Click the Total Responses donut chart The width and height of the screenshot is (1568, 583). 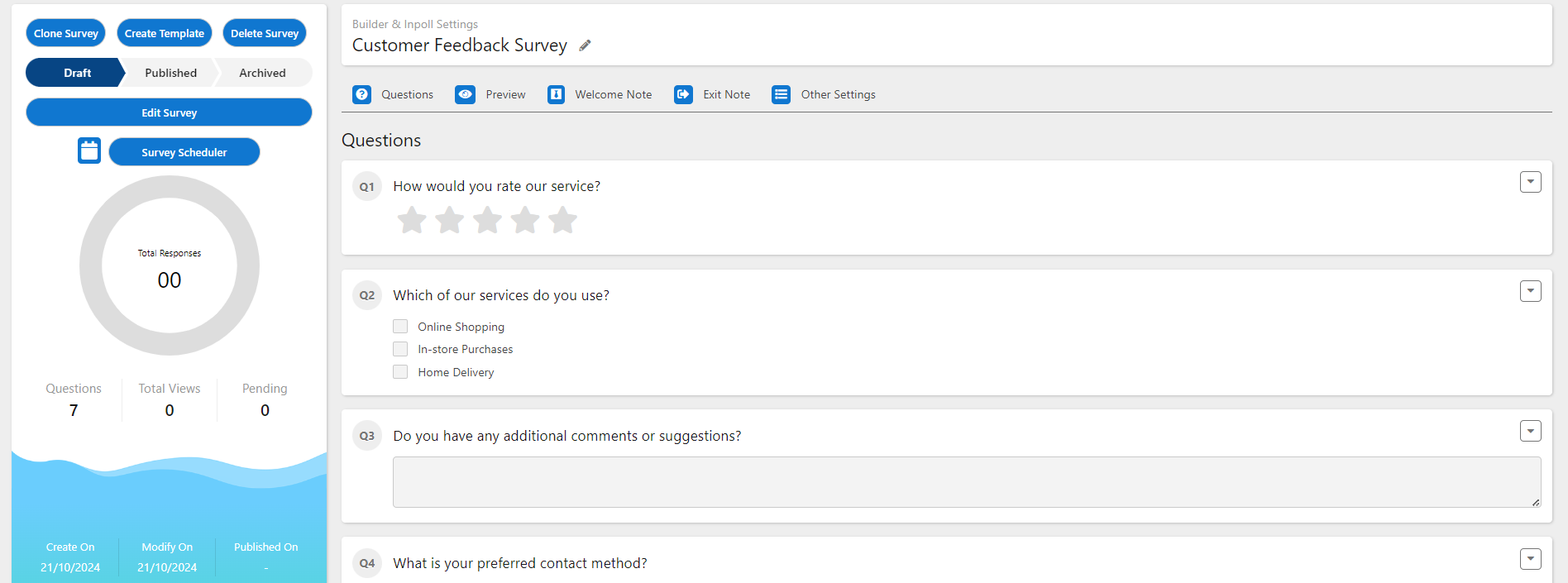point(170,265)
